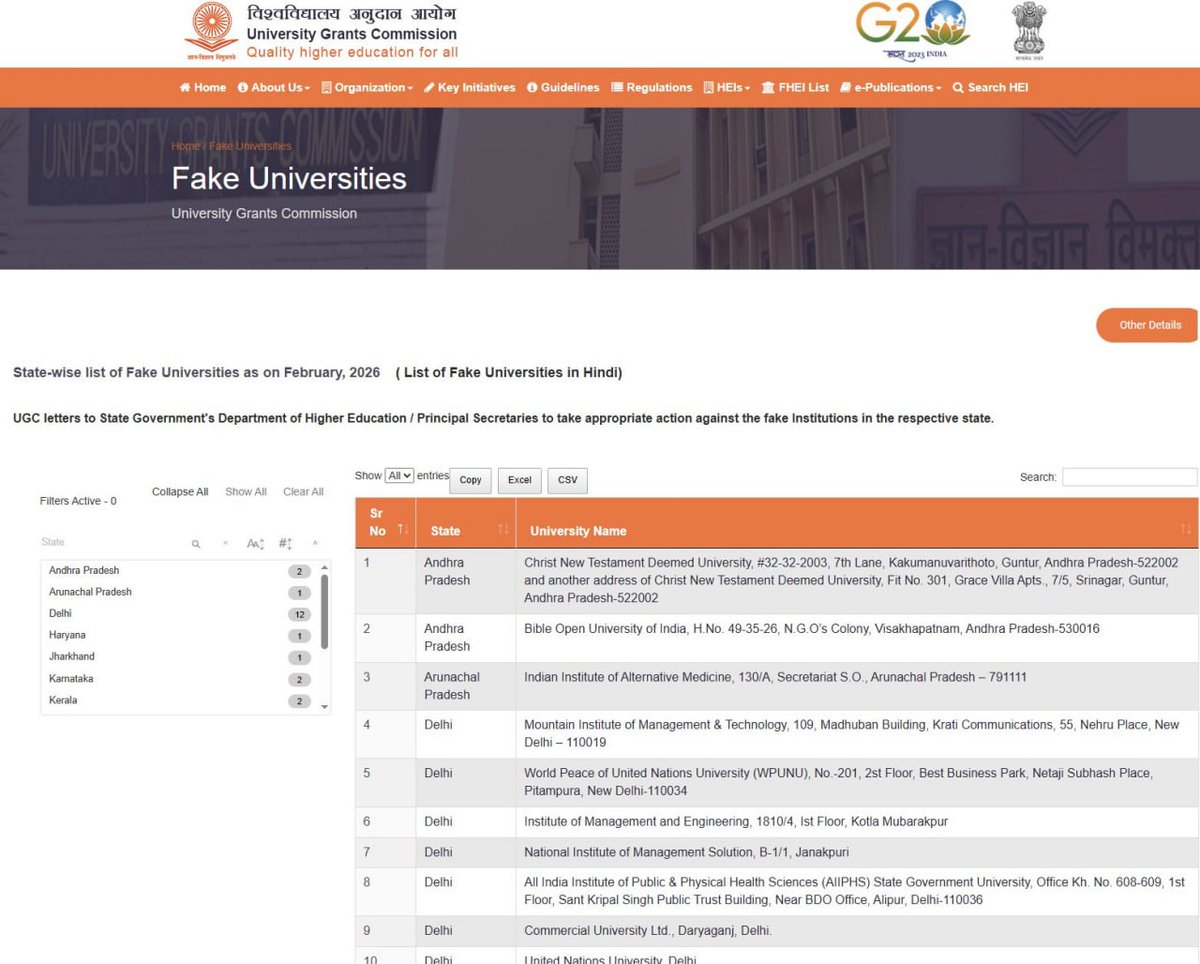
Task: Click the Copy export button
Action: click(x=470, y=481)
